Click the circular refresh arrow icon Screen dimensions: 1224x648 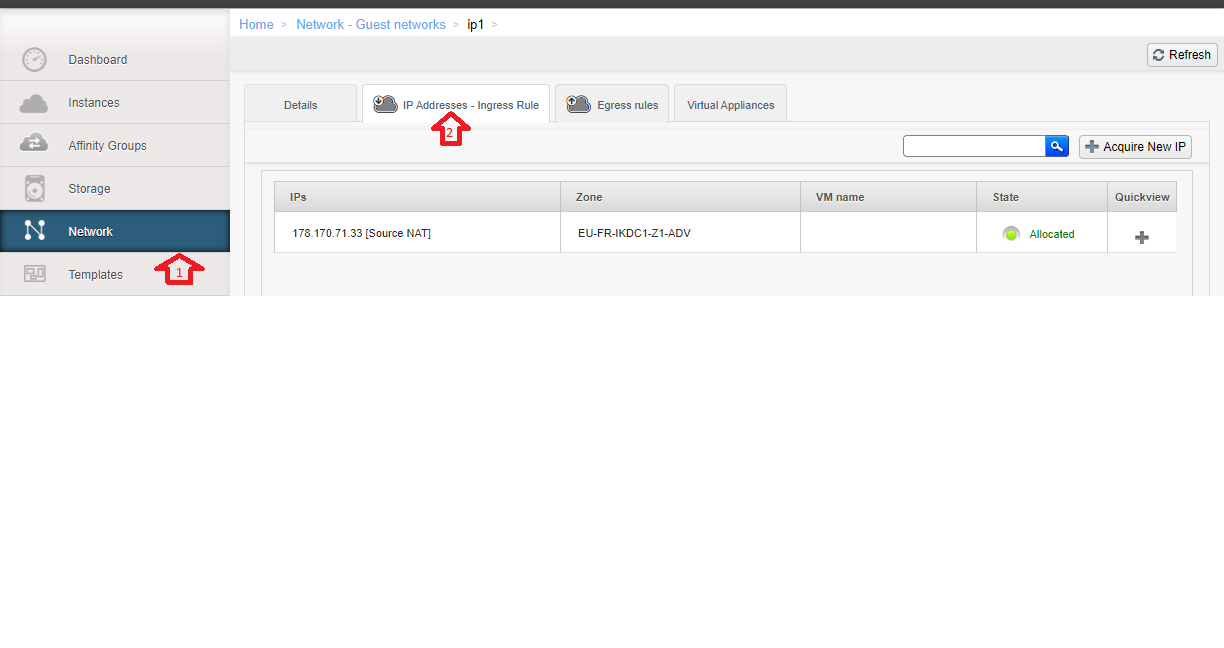tap(1159, 55)
